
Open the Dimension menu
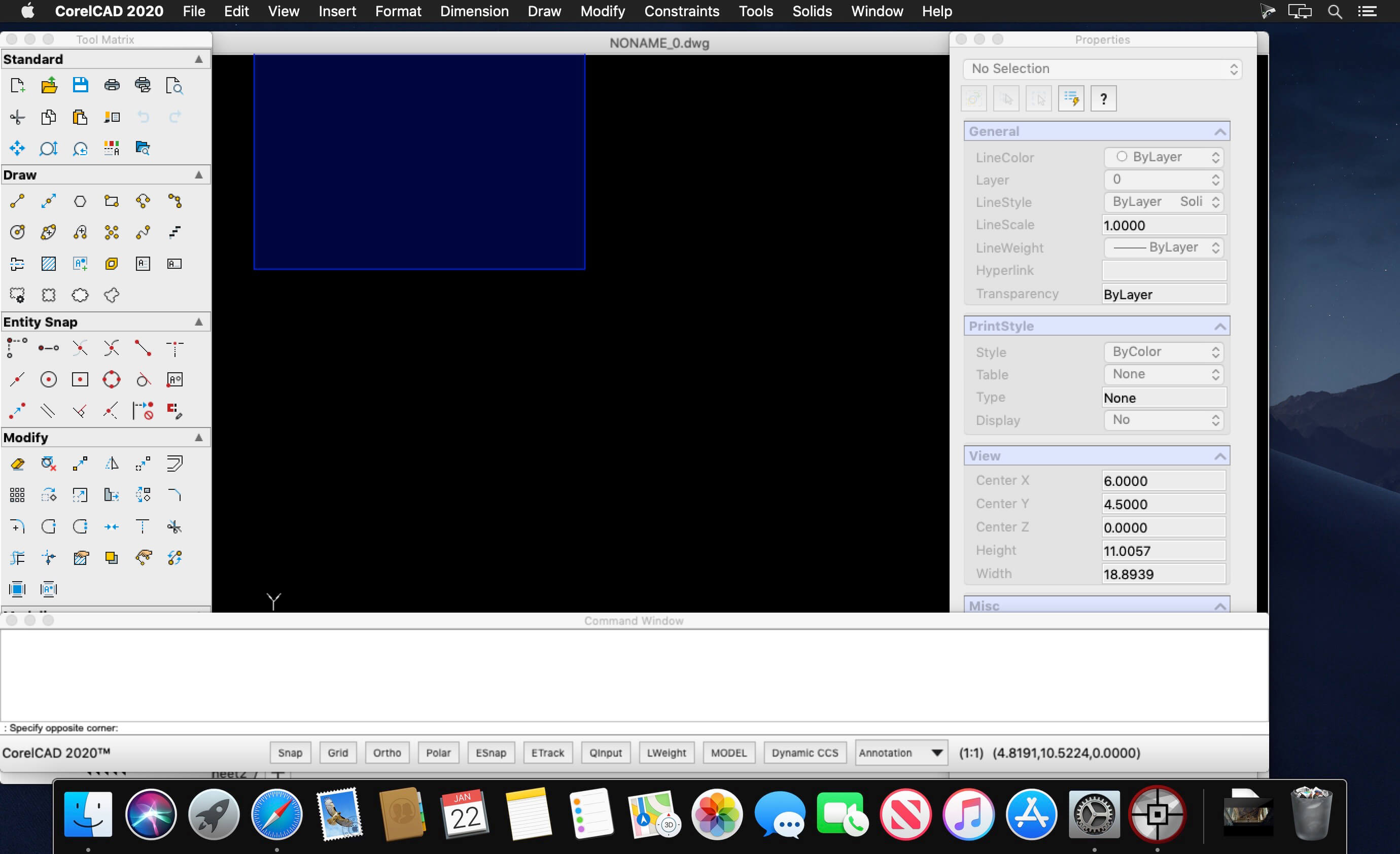(474, 11)
